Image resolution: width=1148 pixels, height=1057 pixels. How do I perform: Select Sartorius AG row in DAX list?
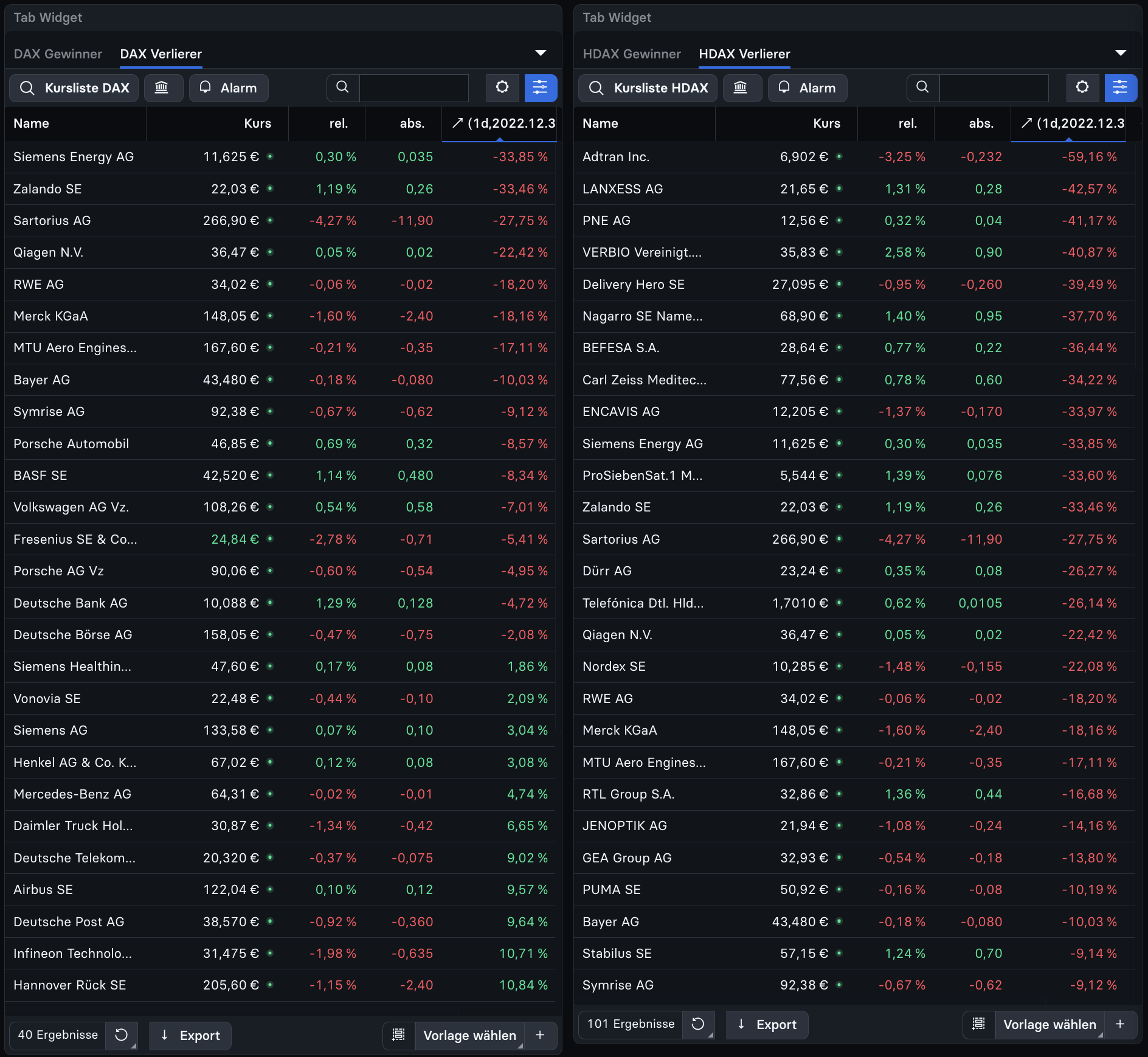pyautogui.click(x=280, y=221)
